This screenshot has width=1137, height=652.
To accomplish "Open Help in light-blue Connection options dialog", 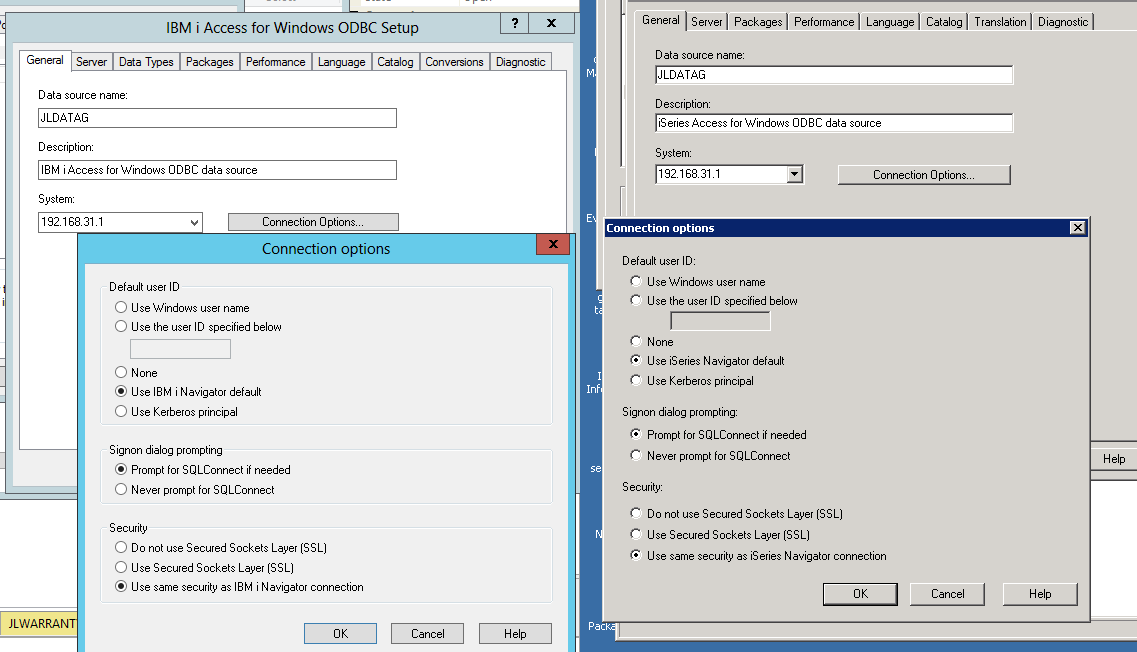I will point(515,633).
